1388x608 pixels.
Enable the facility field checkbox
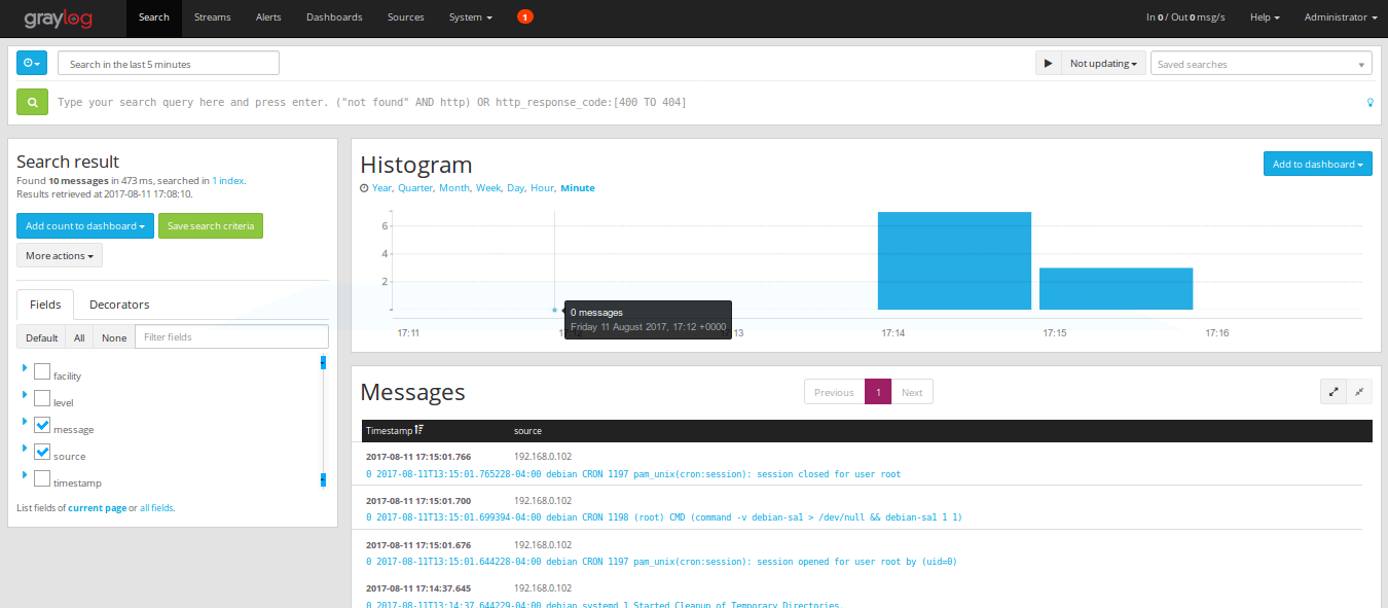pos(42,369)
